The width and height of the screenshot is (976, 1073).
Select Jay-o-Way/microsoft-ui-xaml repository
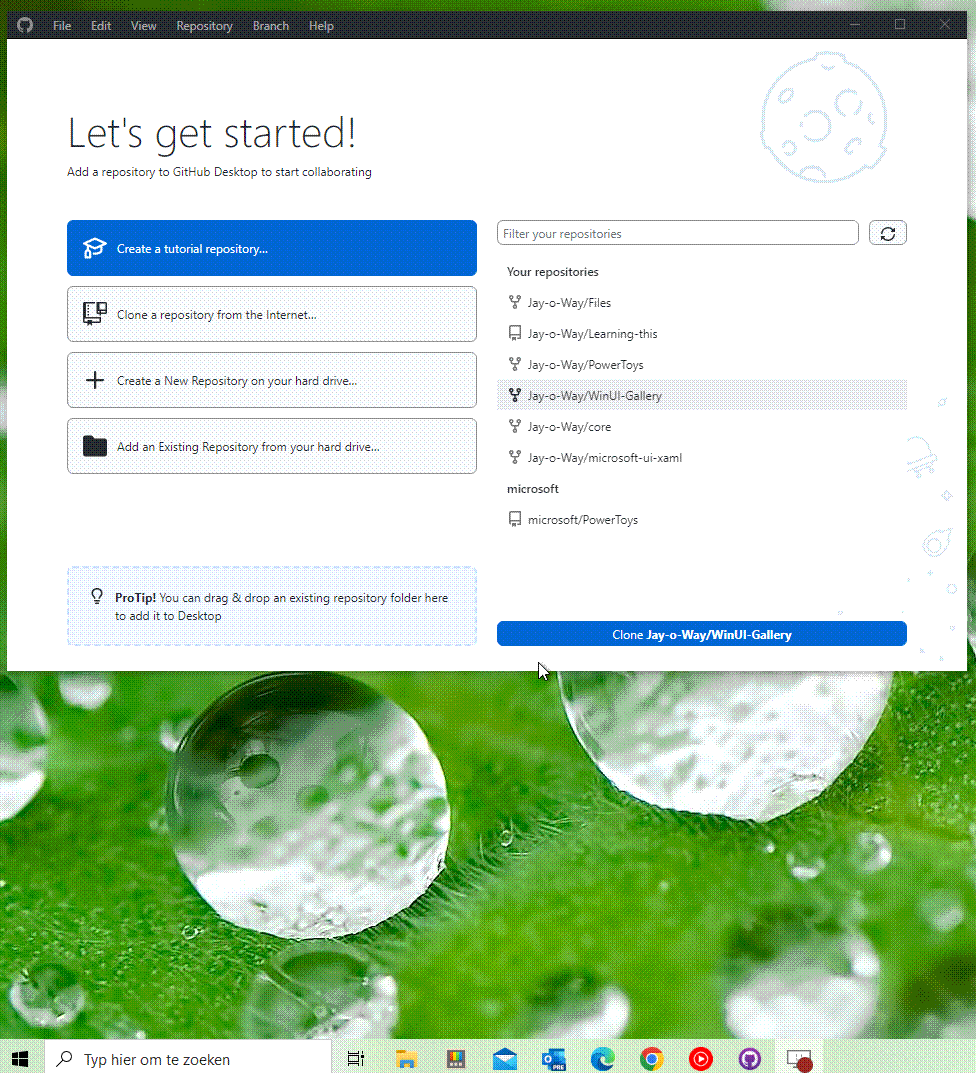(x=702, y=457)
